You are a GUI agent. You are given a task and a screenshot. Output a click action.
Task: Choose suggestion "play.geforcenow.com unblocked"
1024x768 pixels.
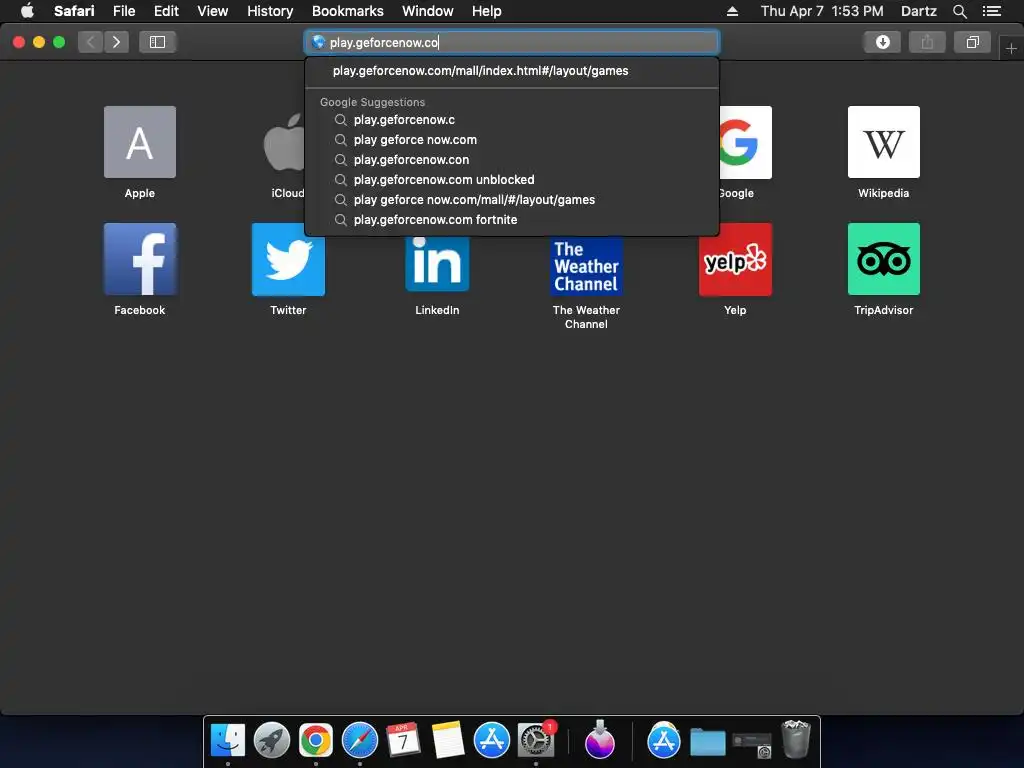tap(512, 180)
